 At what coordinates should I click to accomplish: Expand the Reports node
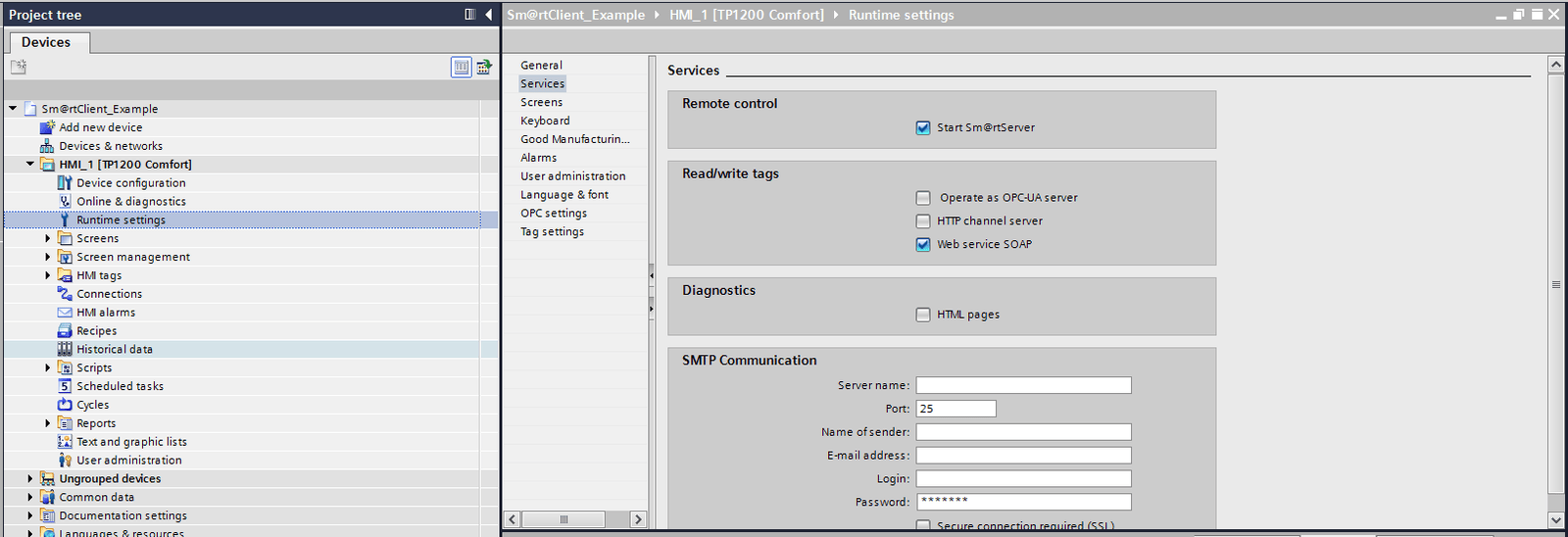pyautogui.click(x=47, y=423)
